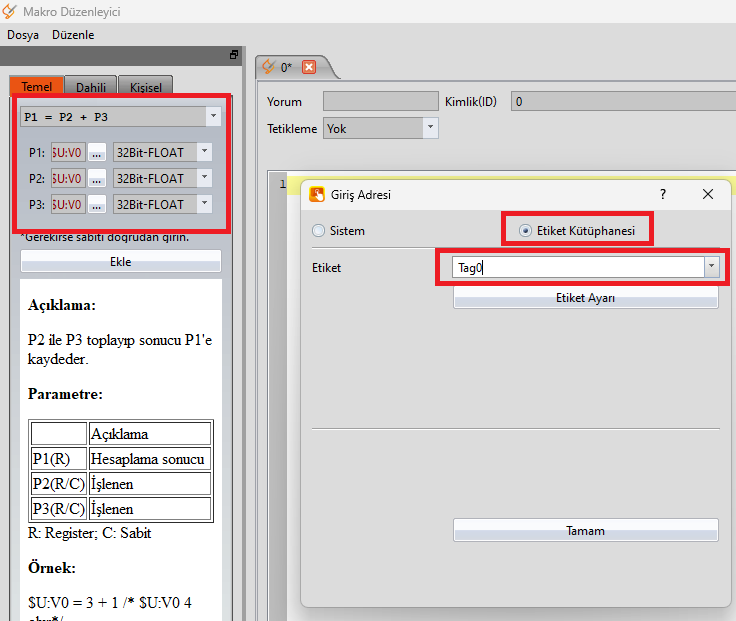Open the Düzenle menu
This screenshot has width=736, height=621.
pyautogui.click(x=73, y=34)
